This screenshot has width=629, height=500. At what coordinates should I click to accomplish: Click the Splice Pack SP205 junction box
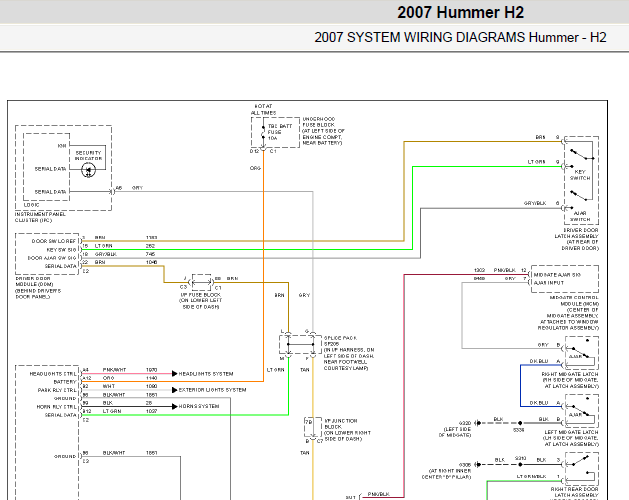[x=301, y=344]
